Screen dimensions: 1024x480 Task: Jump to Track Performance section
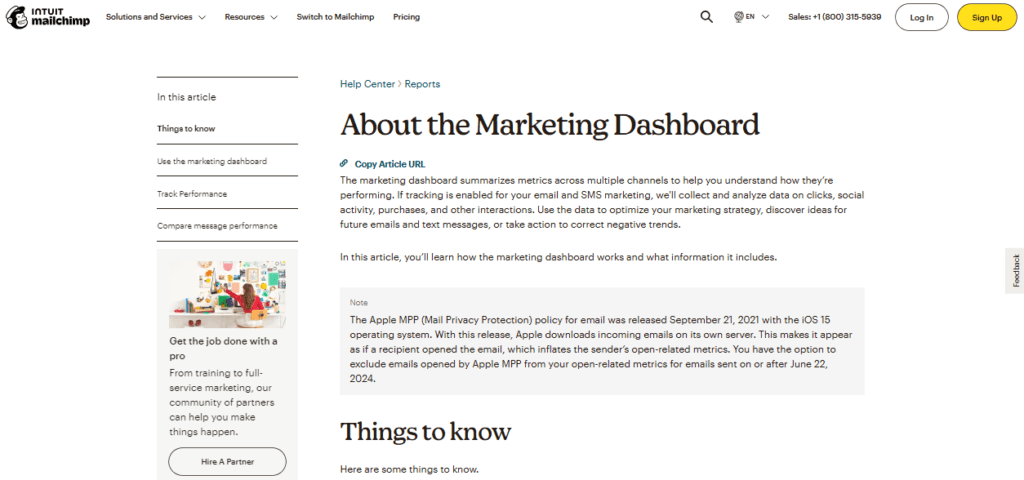pos(192,194)
